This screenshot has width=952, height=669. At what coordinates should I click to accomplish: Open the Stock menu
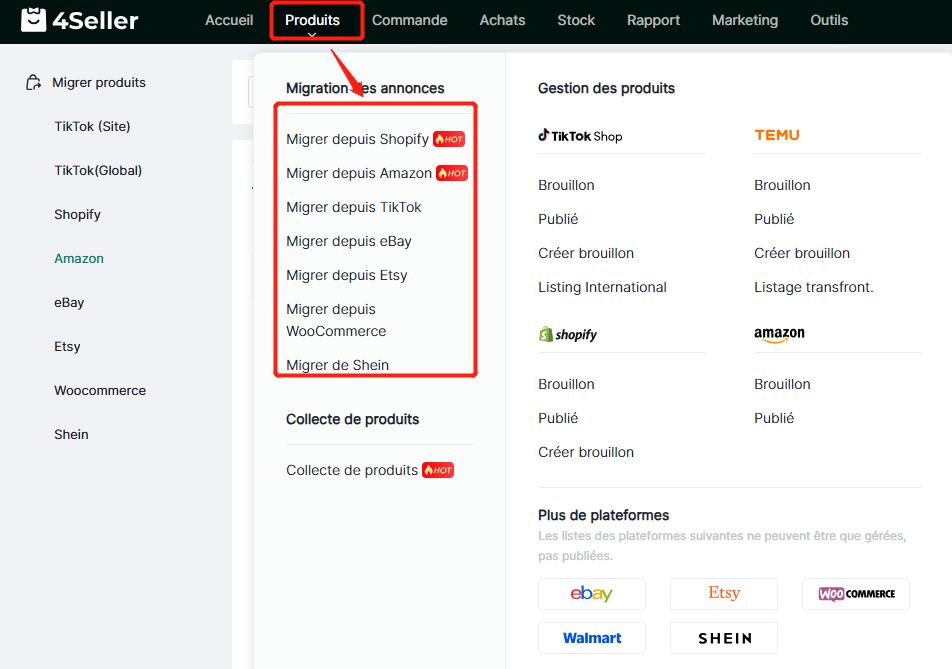pyautogui.click(x=576, y=20)
